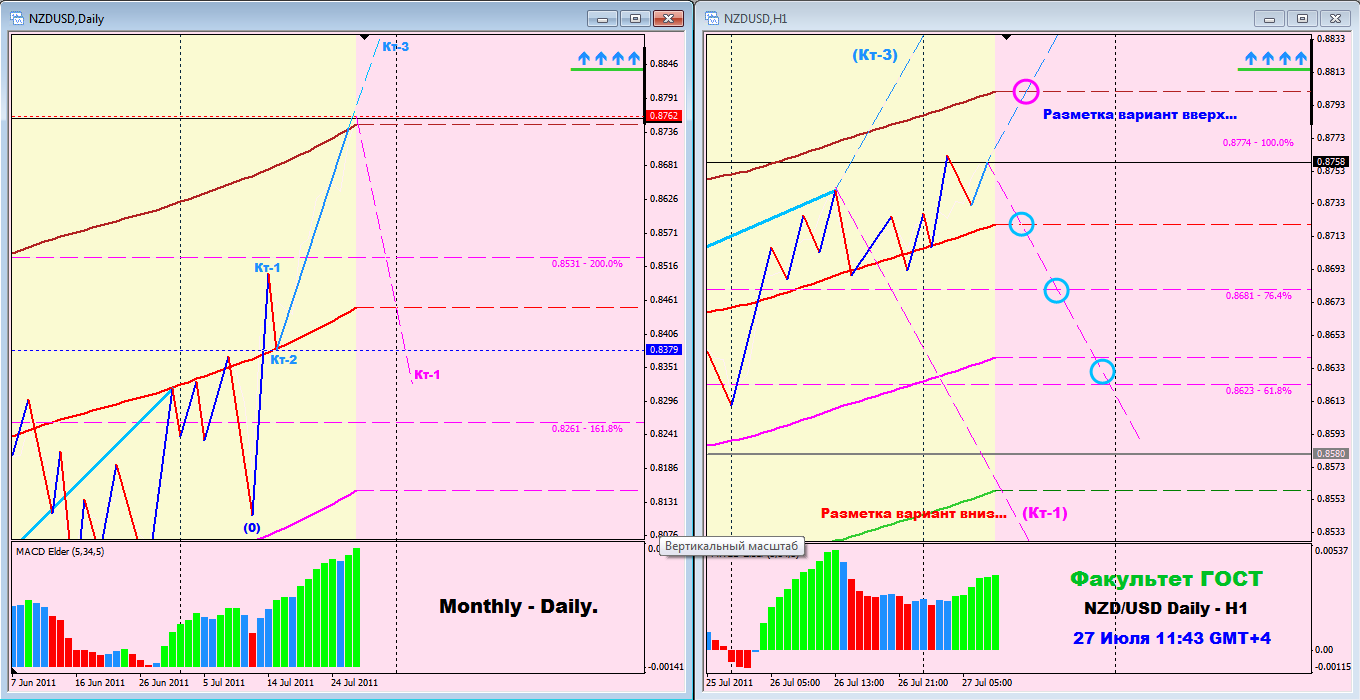Click the blue up arrows in Daily chart
The width and height of the screenshot is (1360, 700).
(x=608, y=59)
